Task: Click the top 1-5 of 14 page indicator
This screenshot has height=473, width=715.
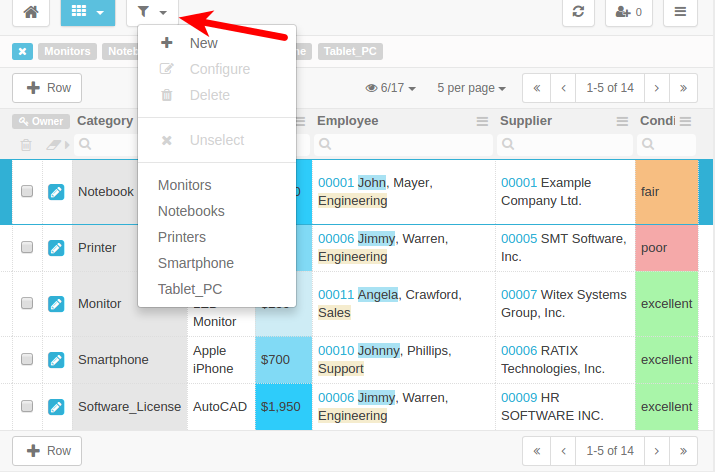Action: (x=610, y=88)
